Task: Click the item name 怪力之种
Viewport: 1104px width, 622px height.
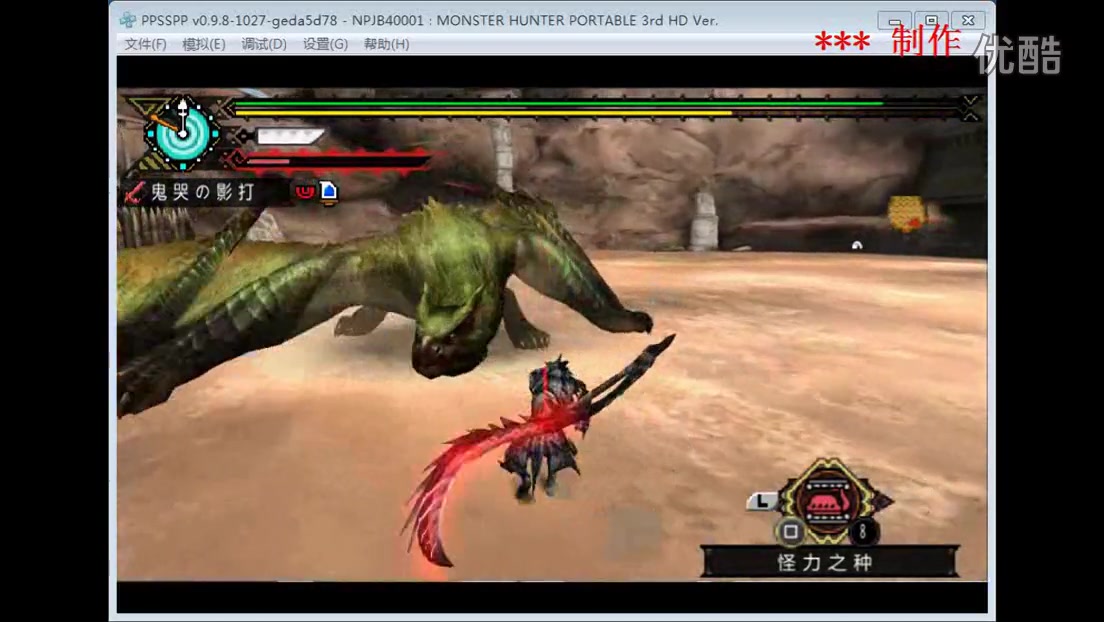Action: (x=826, y=562)
